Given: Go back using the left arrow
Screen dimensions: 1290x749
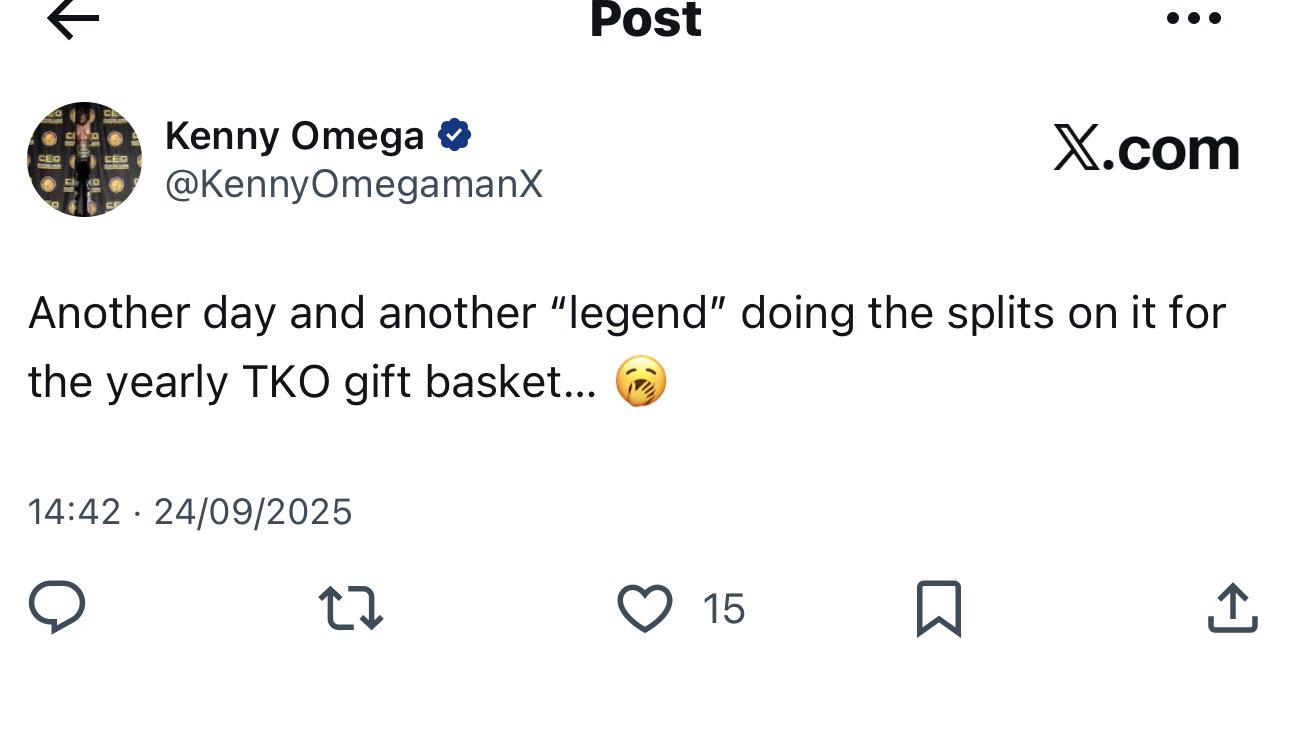Looking at the screenshot, I should [x=73, y=19].
